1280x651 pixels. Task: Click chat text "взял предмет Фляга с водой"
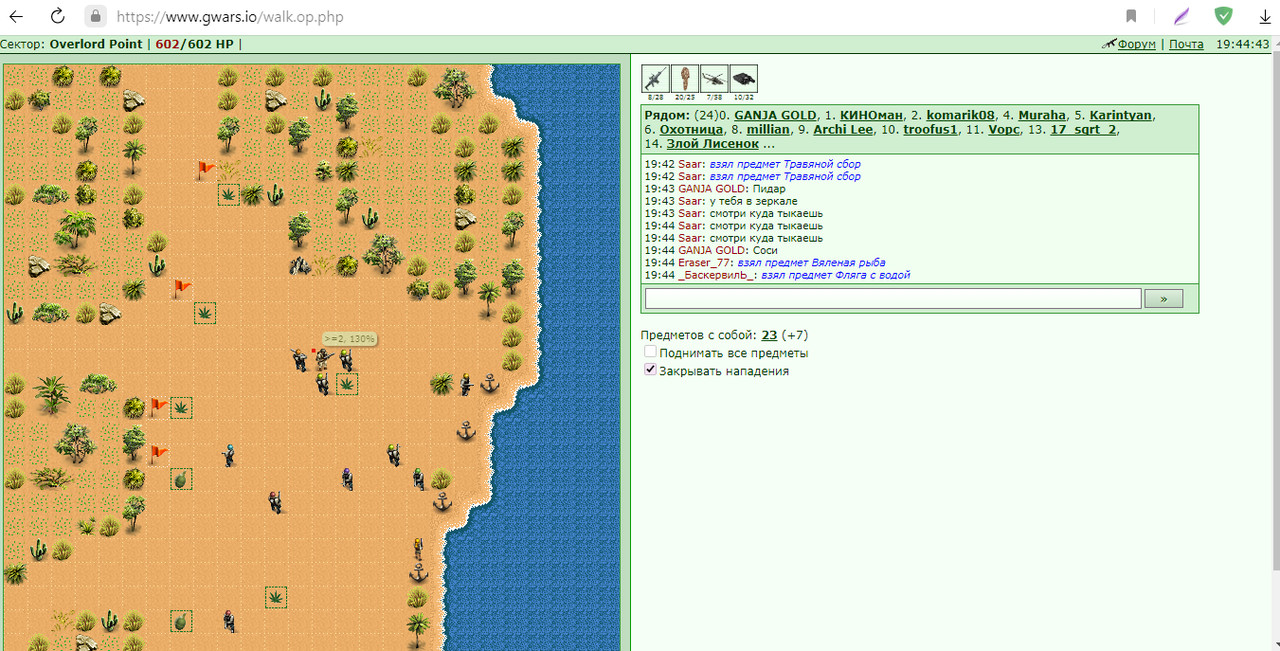click(x=836, y=275)
